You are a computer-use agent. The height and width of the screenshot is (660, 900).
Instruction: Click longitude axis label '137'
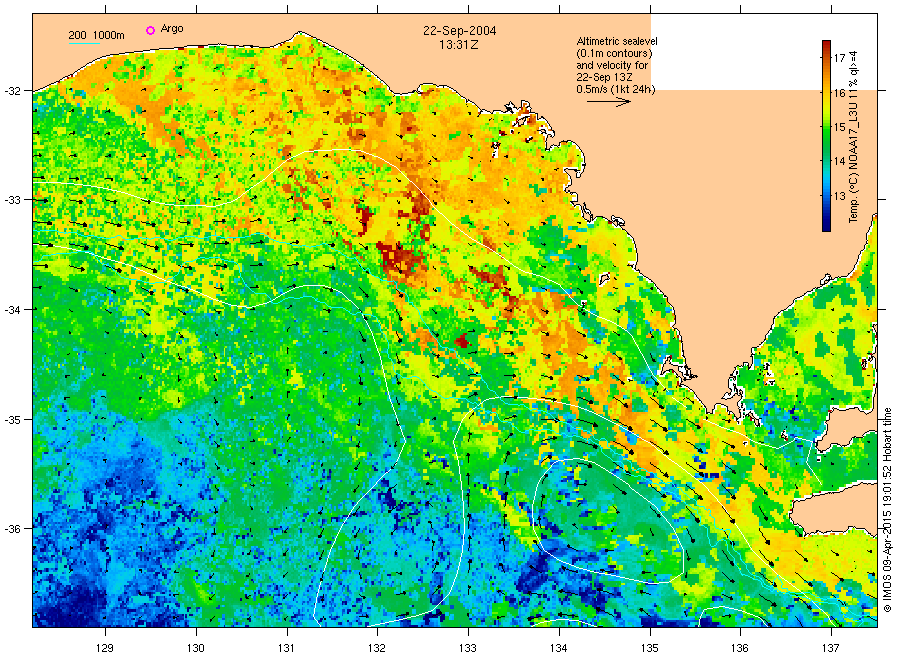[x=831, y=649]
